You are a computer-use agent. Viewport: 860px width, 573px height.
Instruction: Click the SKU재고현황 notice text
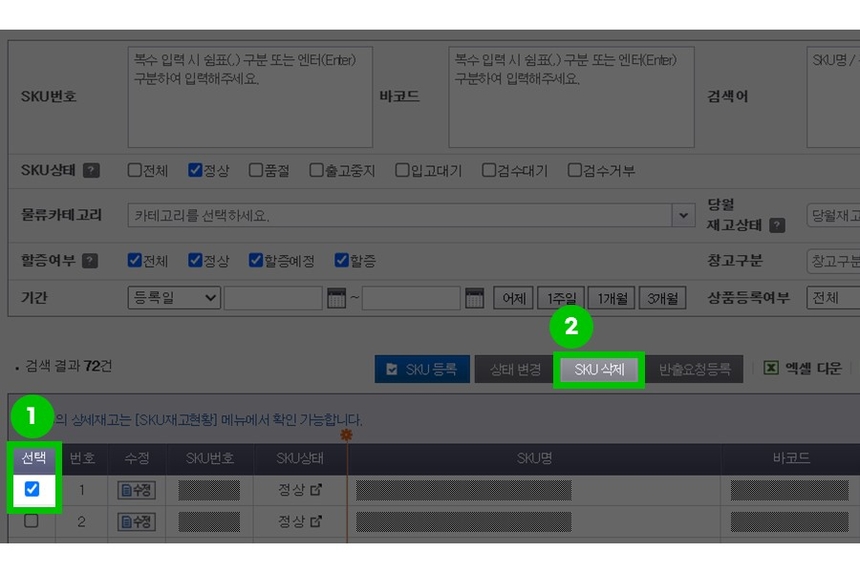tap(208, 420)
